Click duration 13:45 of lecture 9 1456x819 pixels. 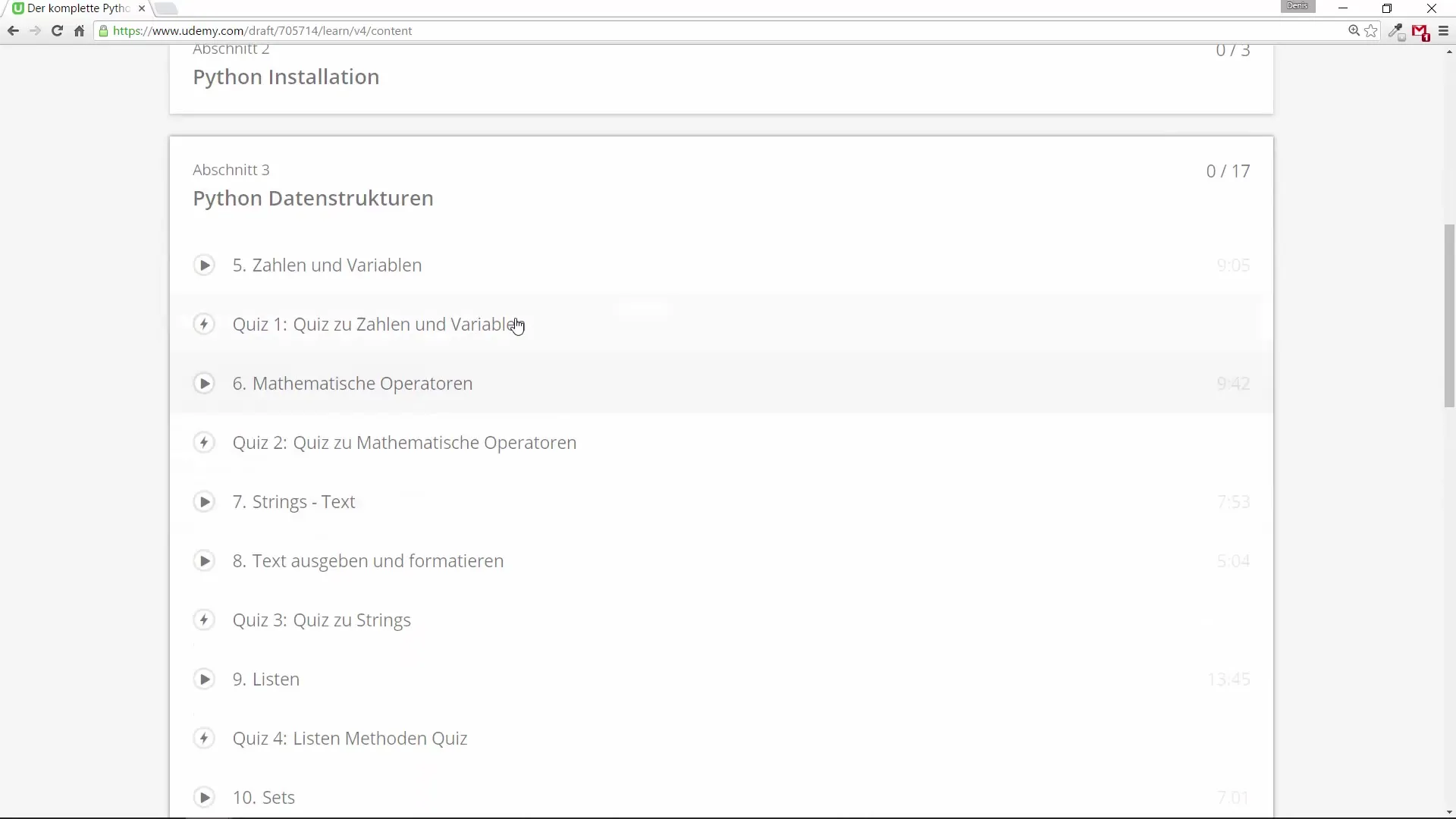[x=1228, y=679]
